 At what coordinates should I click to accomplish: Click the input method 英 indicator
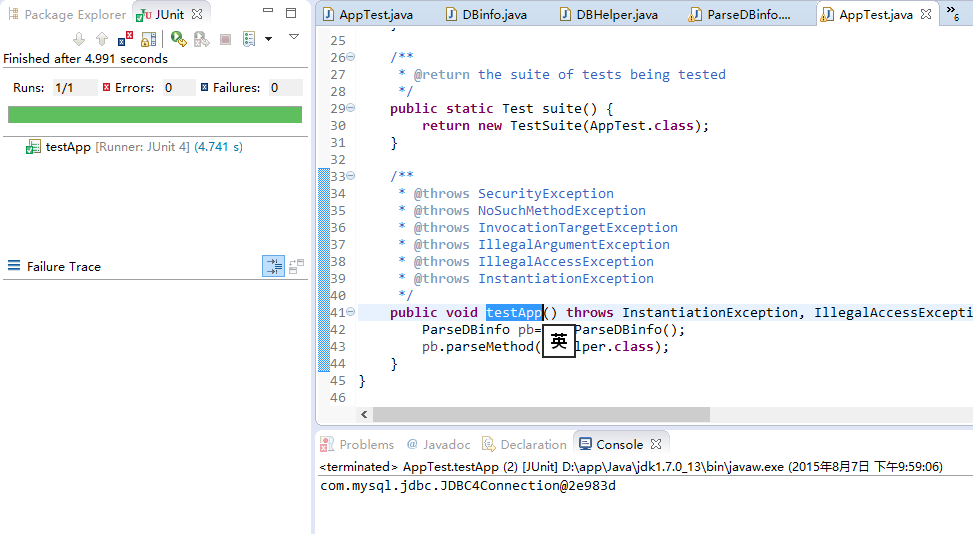coord(558,341)
